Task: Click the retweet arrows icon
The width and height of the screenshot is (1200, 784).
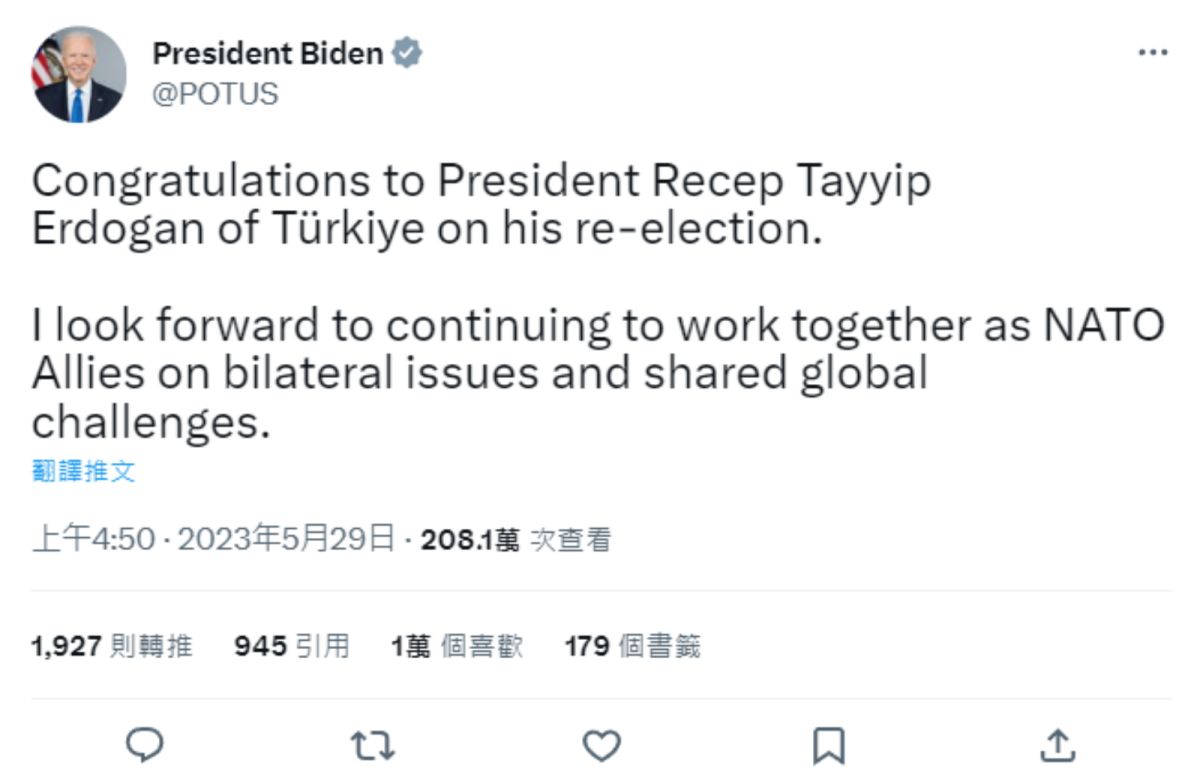Action: point(373,744)
